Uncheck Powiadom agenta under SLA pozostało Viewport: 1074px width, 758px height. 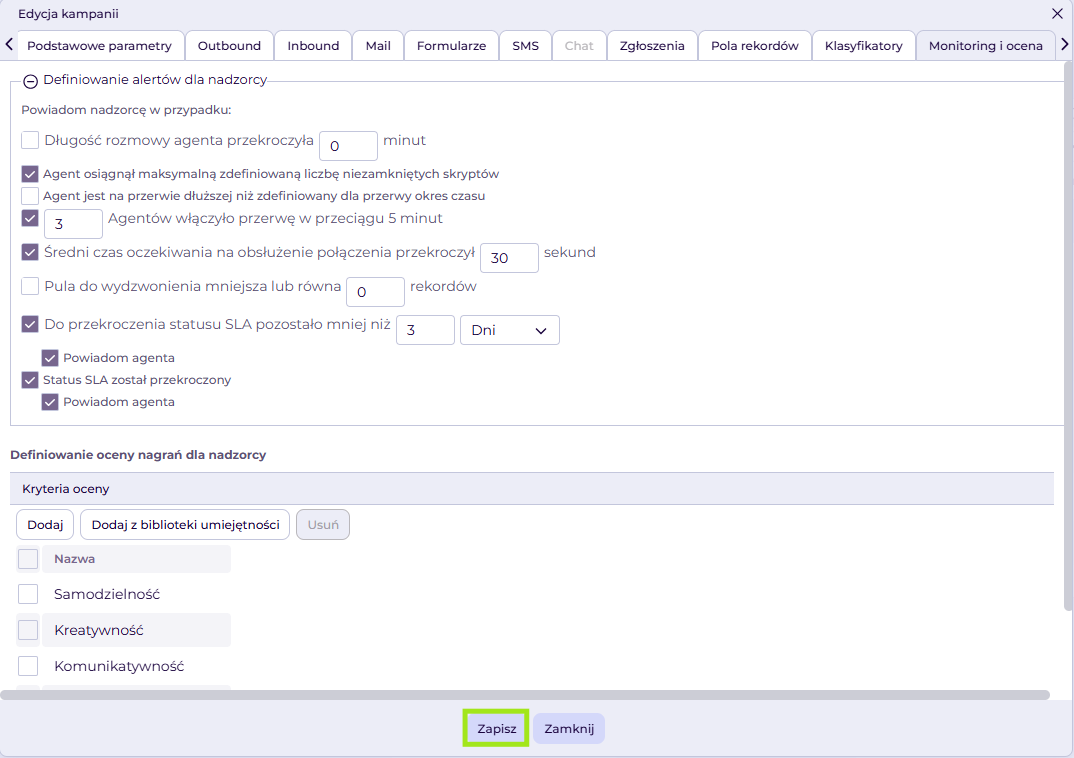coord(50,358)
